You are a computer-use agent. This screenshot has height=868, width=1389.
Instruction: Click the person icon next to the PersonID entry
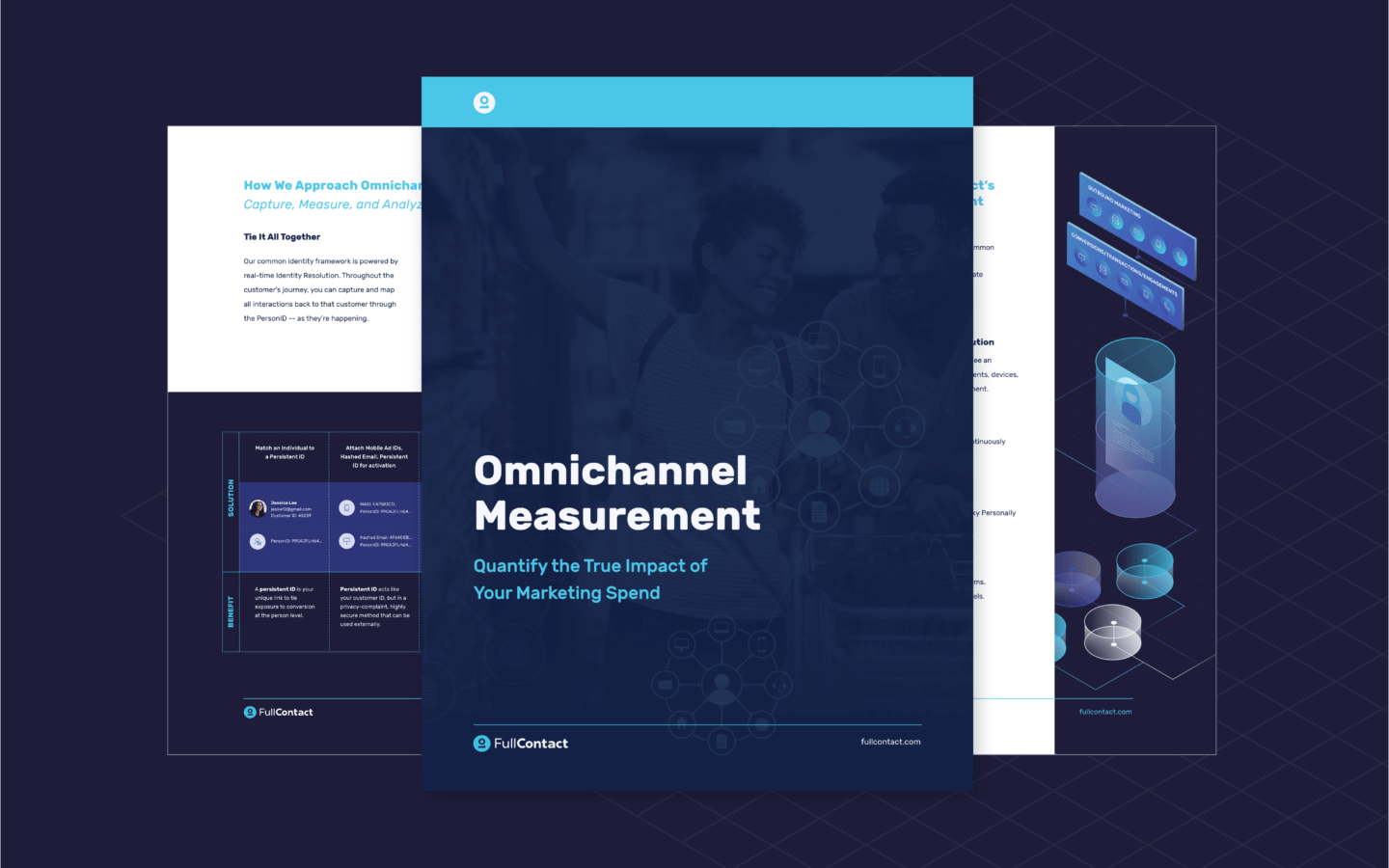[x=258, y=541]
